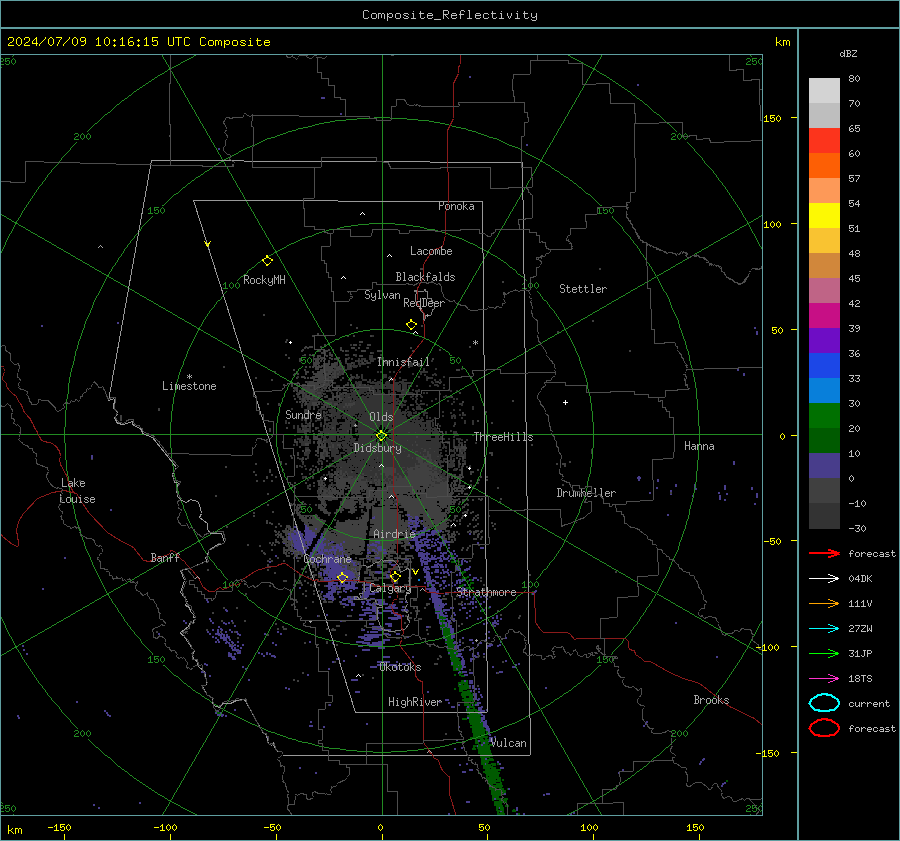Click the current legend label
Screen dimensions: 900x841
point(869,703)
